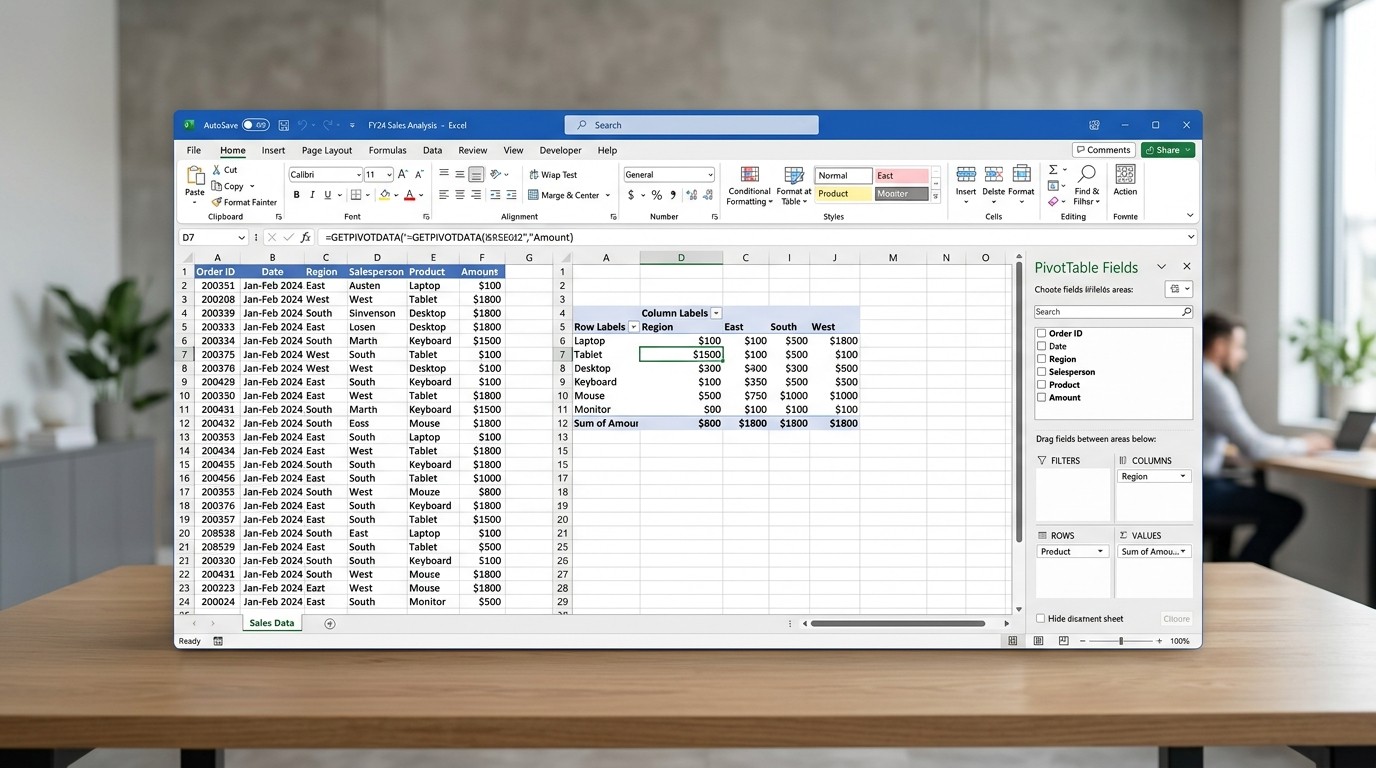The height and width of the screenshot is (768, 1376).
Task: Switch to the Insert tab
Action: 273,150
